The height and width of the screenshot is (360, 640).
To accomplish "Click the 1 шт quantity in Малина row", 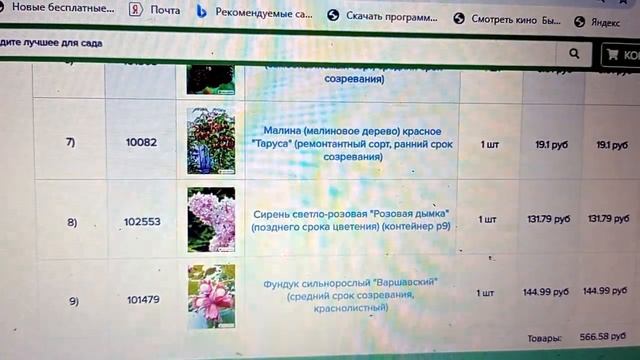I will (x=489, y=144).
